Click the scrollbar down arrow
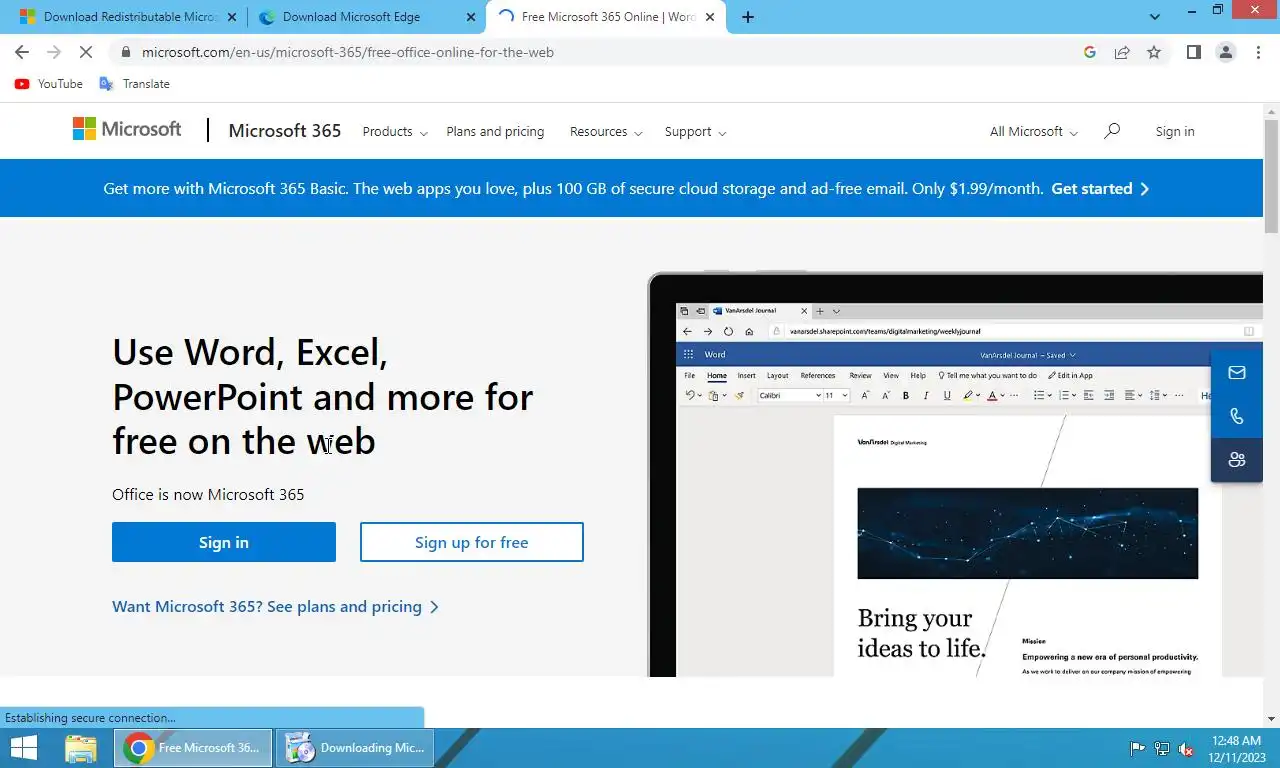This screenshot has height=768, width=1280. (x=1271, y=718)
